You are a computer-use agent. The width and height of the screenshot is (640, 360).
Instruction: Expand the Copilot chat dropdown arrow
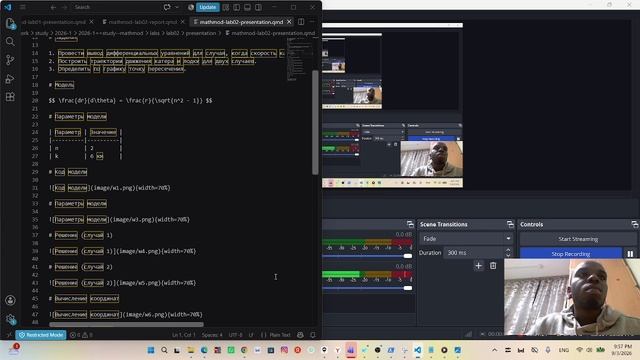tap(176, 7)
